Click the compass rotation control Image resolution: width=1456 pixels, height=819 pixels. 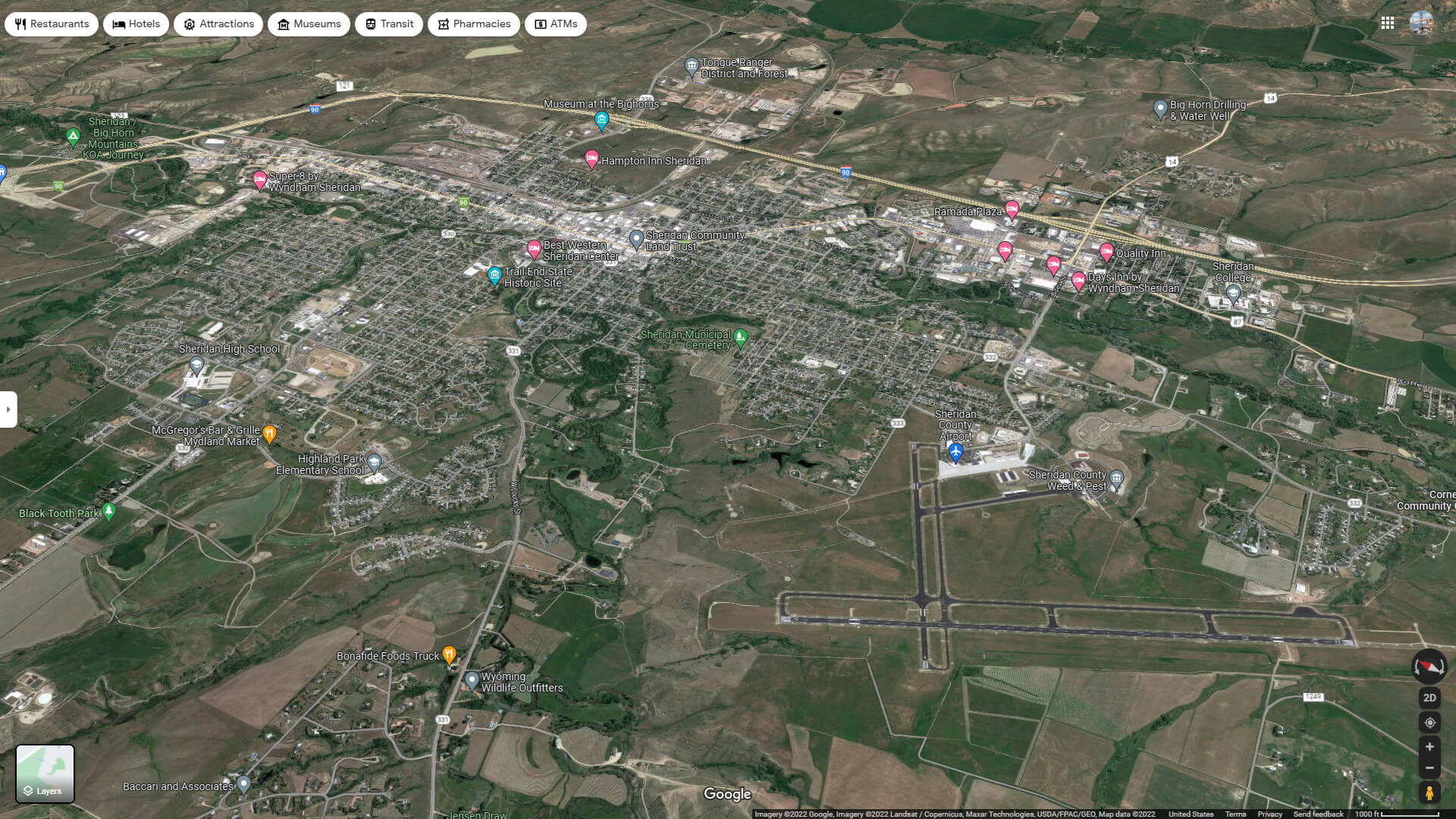tap(1429, 667)
